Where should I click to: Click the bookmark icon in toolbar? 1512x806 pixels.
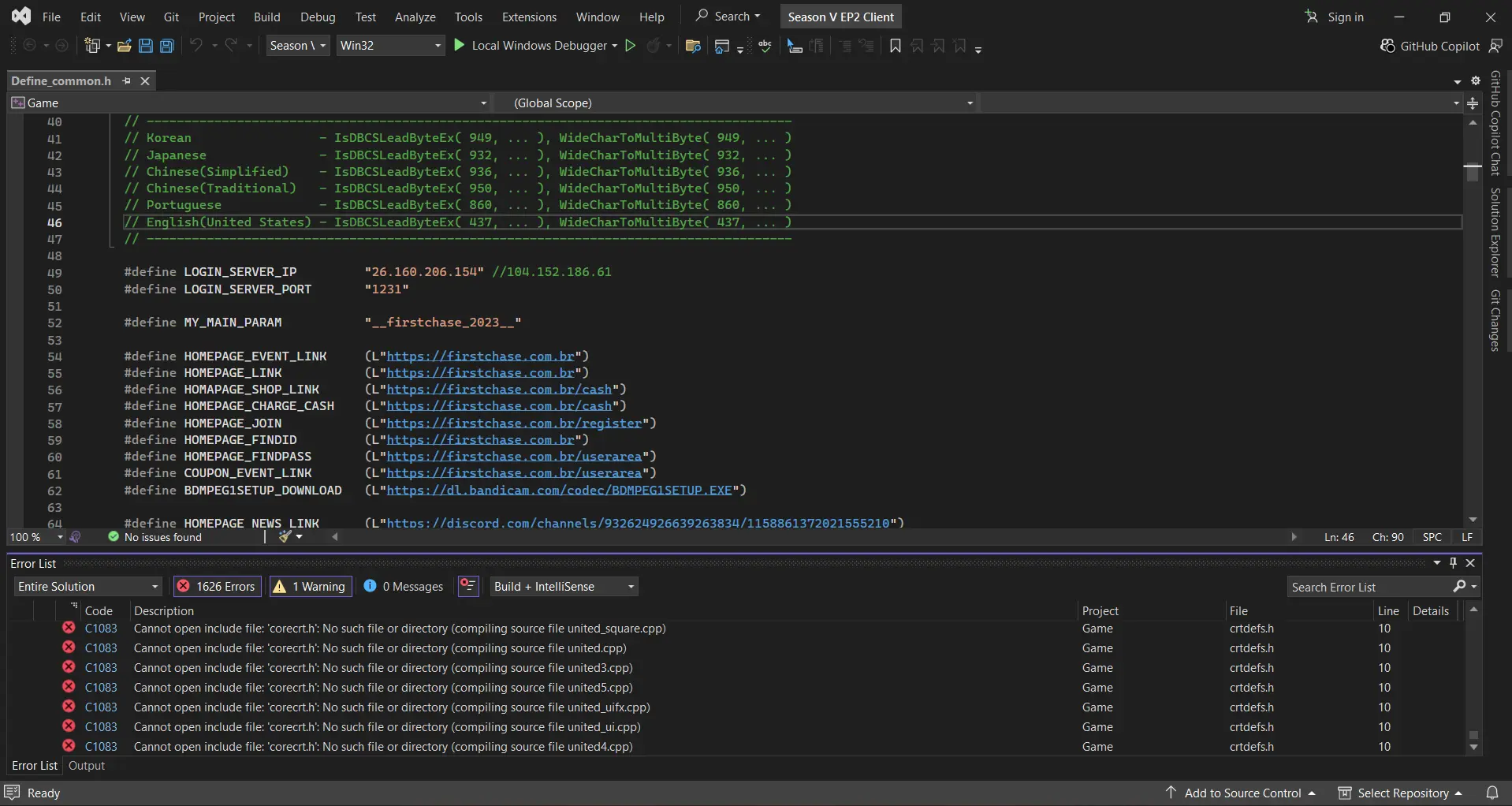coord(895,46)
